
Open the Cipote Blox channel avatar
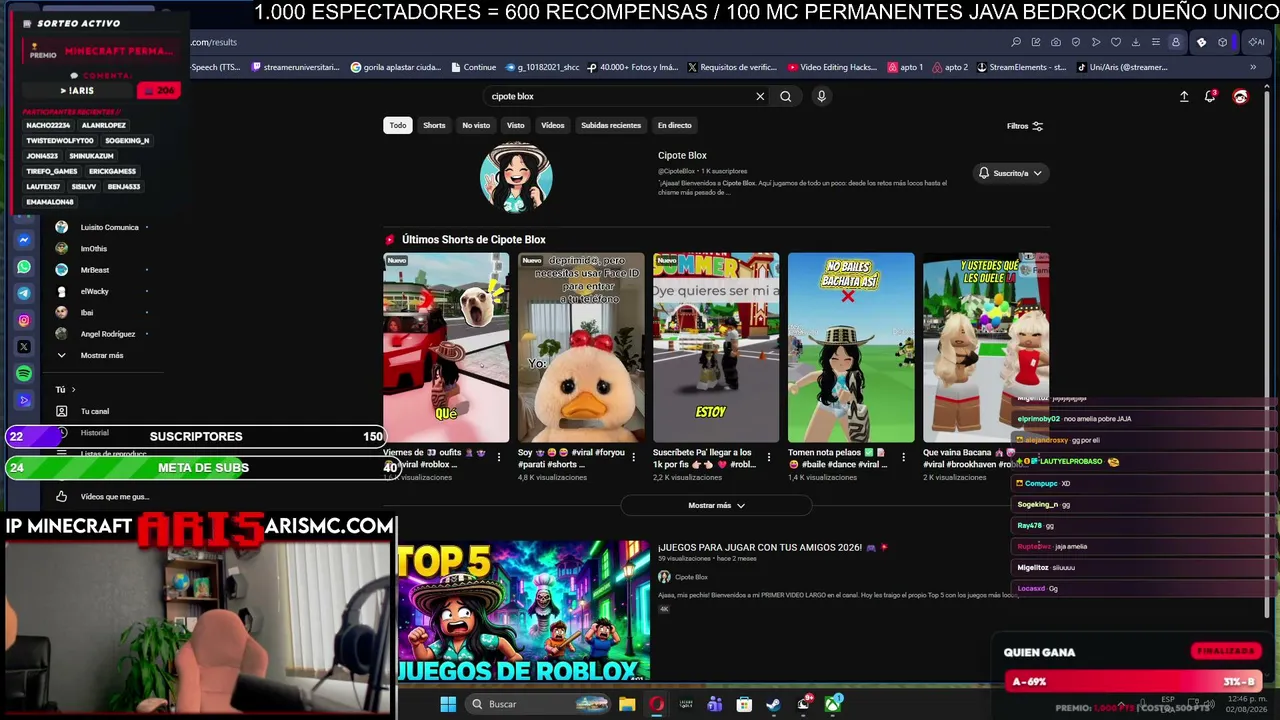516,177
